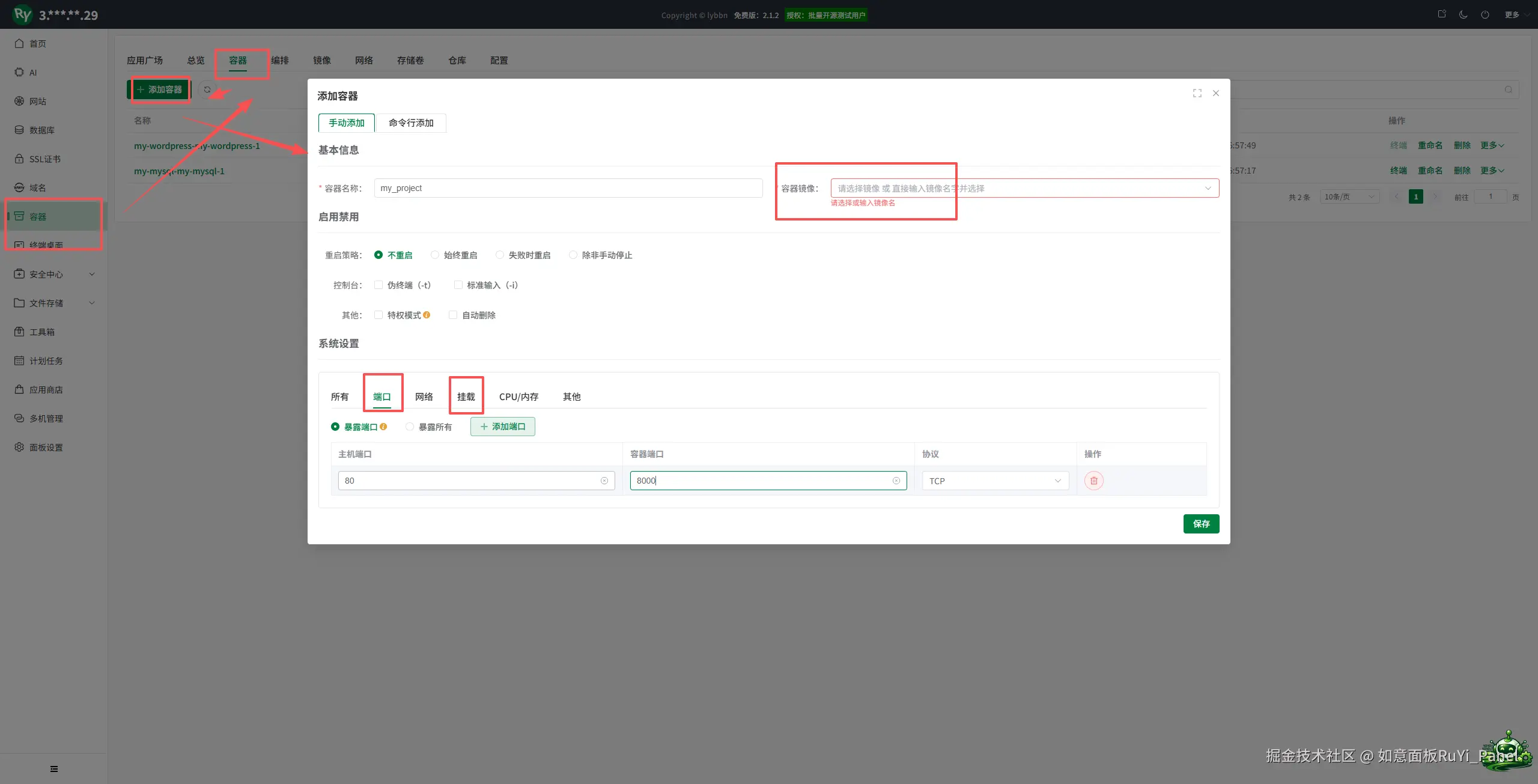Open the 工具箱 toolbox sidebar icon
The image size is (1538, 784).
pos(19,332)
